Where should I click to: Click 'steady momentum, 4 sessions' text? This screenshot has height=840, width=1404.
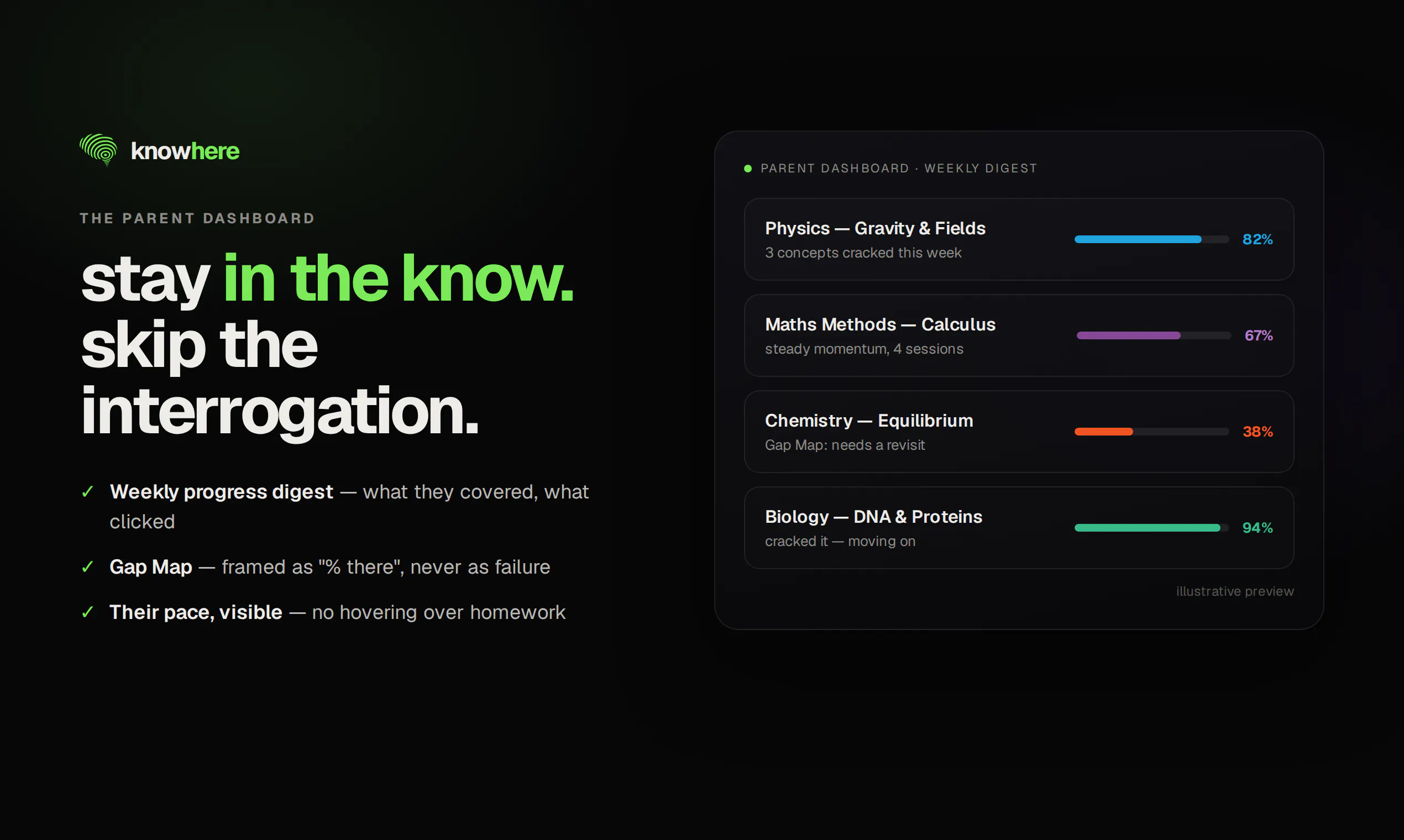[x=864, y=349]
